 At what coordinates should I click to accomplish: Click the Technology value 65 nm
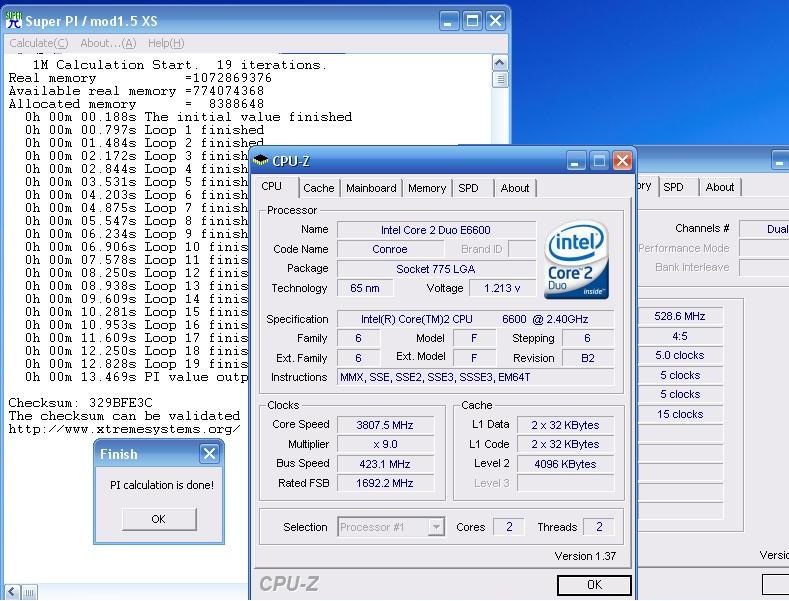click(365, 288)
